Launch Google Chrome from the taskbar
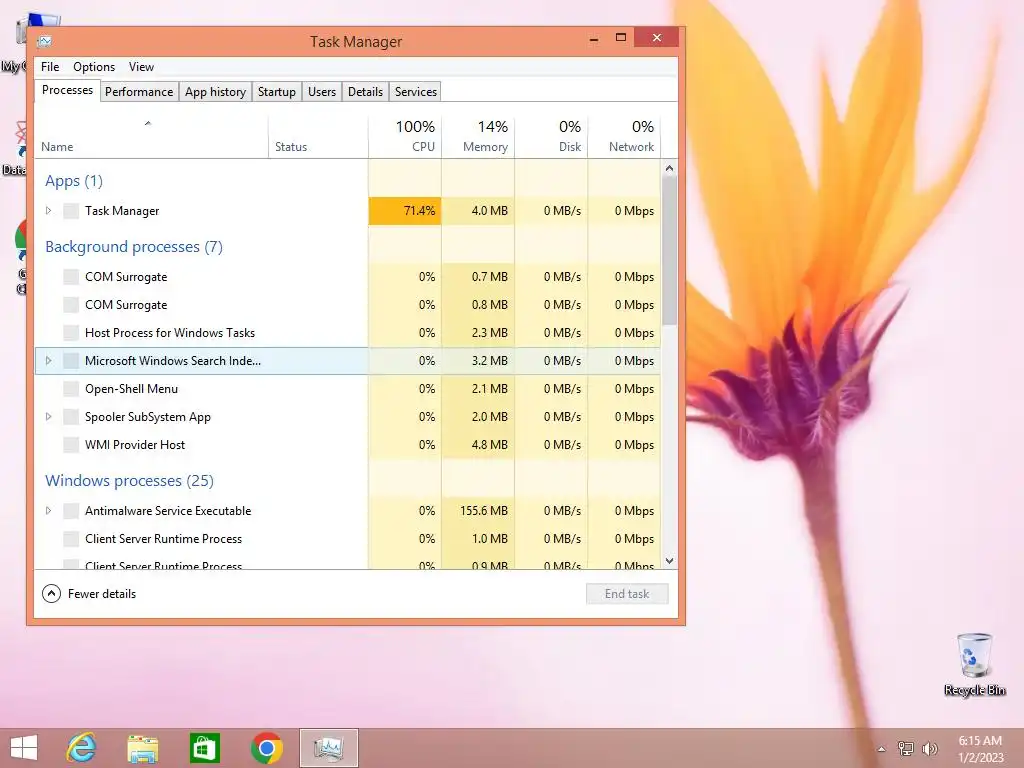The image size is (1024, 768). point(266,748)
